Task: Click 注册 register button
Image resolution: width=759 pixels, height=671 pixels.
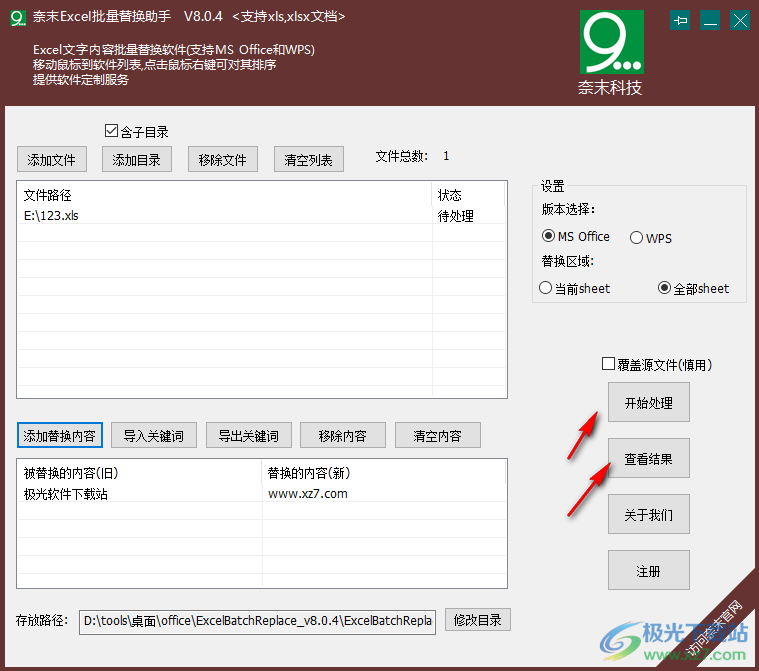Action: tap(649, 570)
